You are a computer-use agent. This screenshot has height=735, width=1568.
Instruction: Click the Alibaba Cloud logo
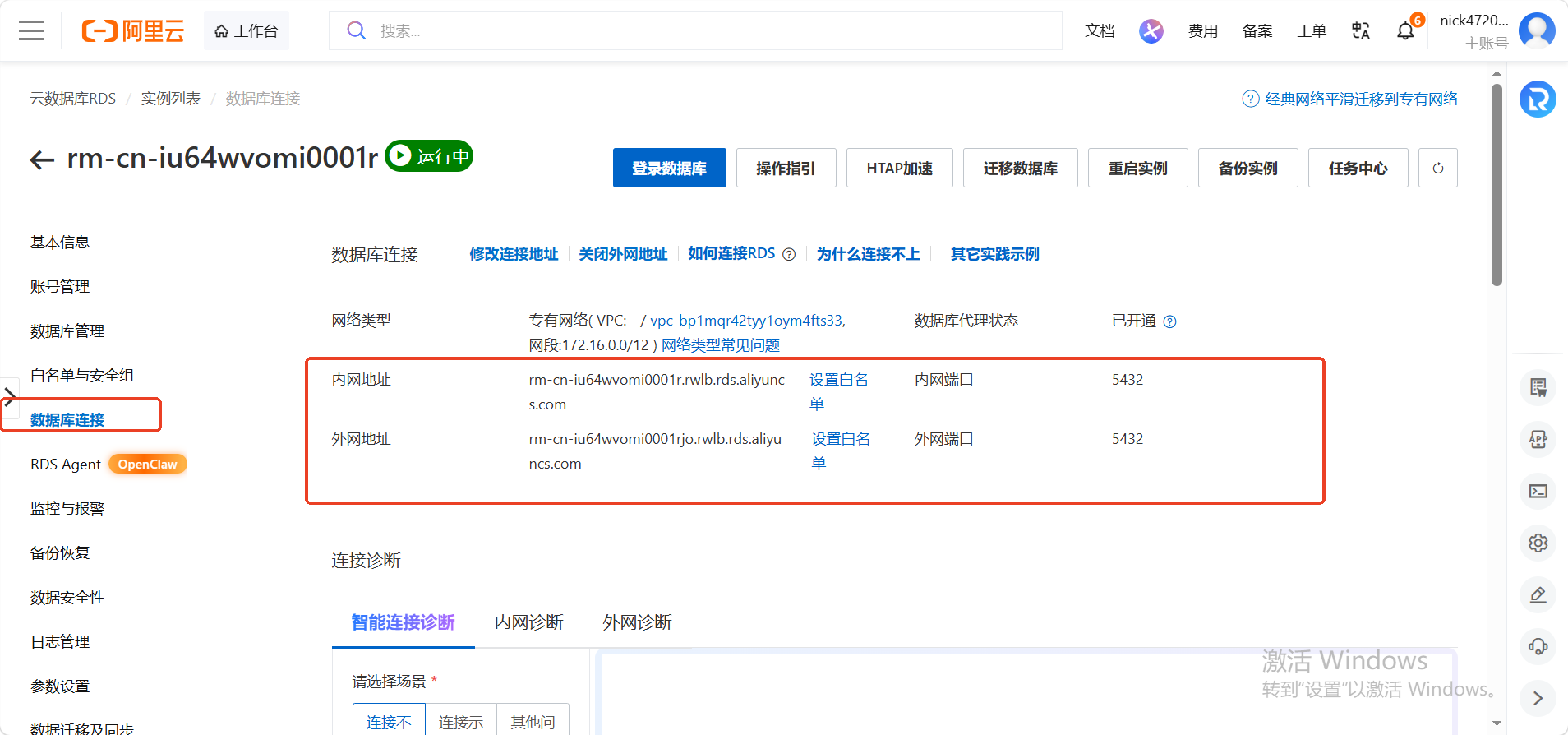click(133, 31)
